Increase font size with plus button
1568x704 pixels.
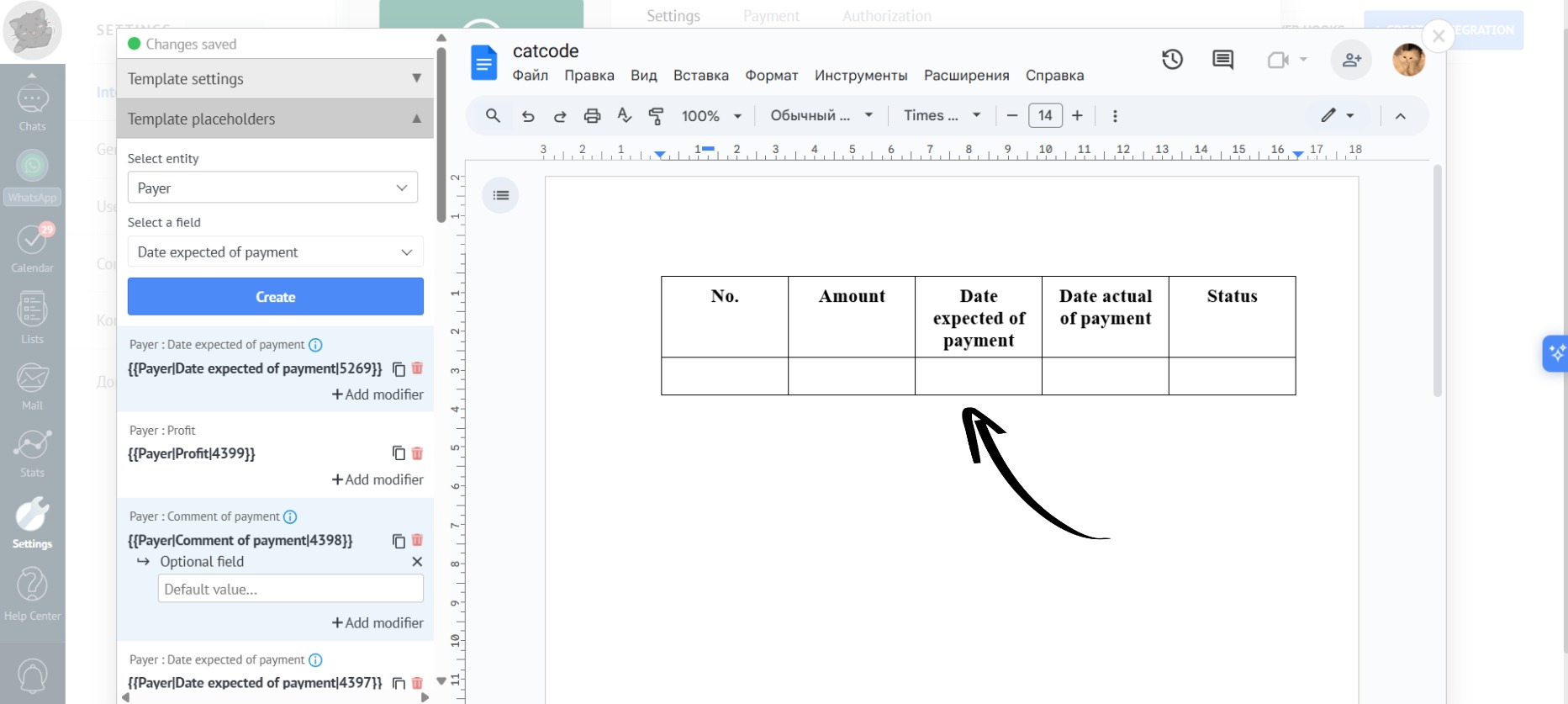(x=1077, y=116)
